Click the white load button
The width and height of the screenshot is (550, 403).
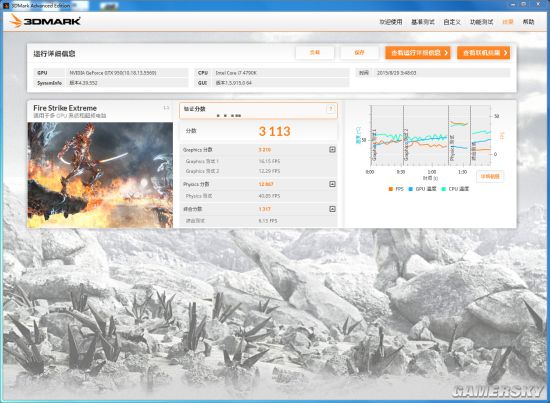coord(315,53)
